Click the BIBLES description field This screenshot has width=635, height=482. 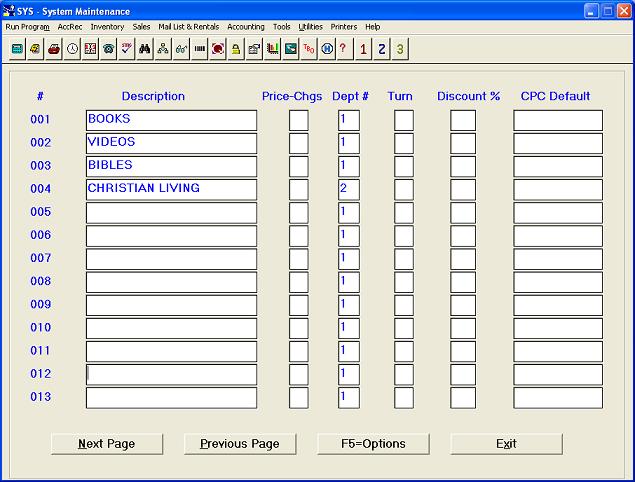(x=171, y=166)
